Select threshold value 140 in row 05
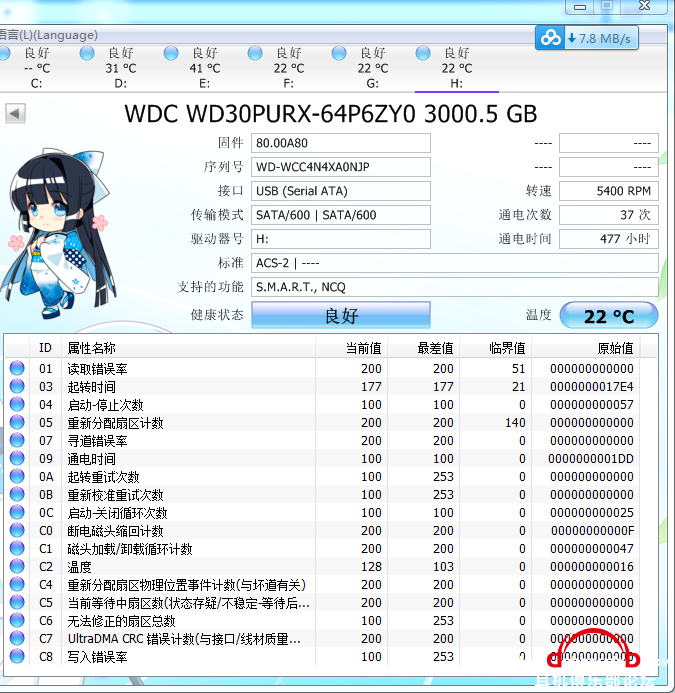 (x=515, y=423)
